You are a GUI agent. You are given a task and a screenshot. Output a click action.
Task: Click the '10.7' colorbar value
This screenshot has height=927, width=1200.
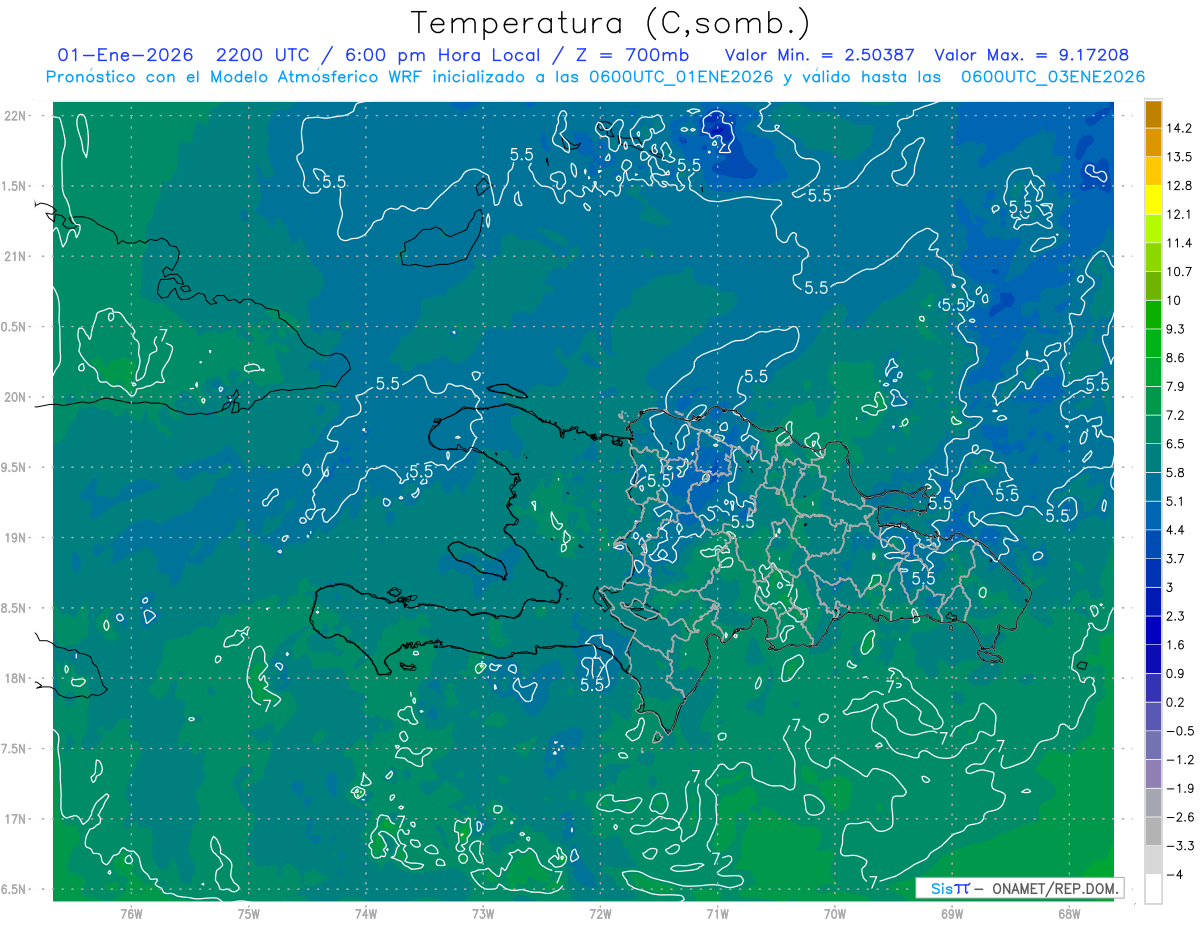[x=1180, y=271]
